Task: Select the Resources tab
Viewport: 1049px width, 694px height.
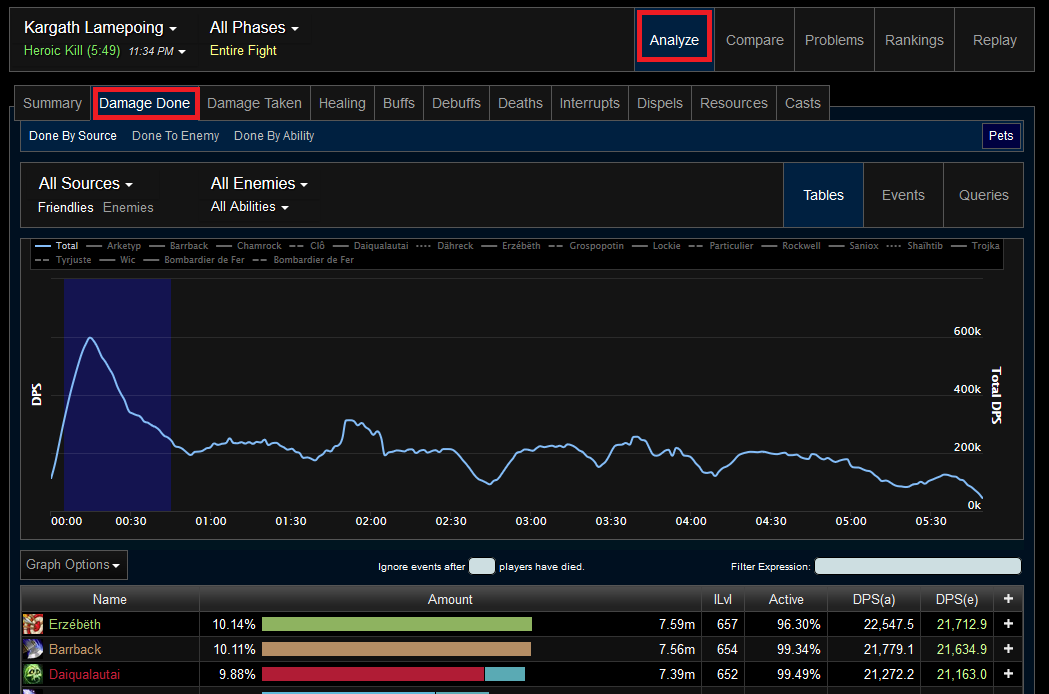Action: 734,103
